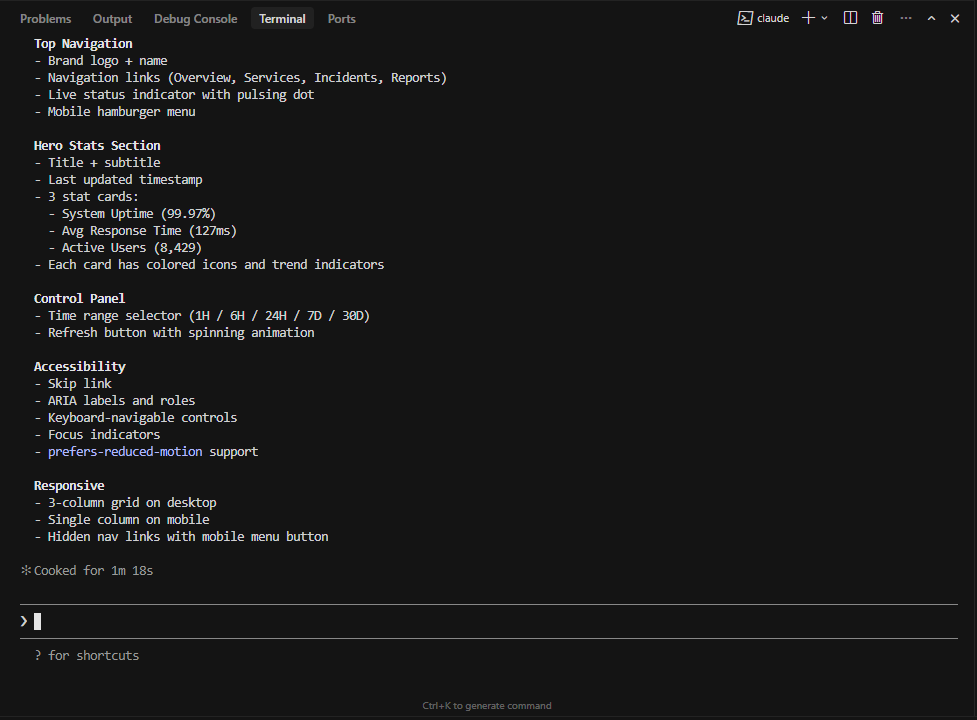Open the Output tab
Viewport: 977px width, 720px height.
point(112,19)
